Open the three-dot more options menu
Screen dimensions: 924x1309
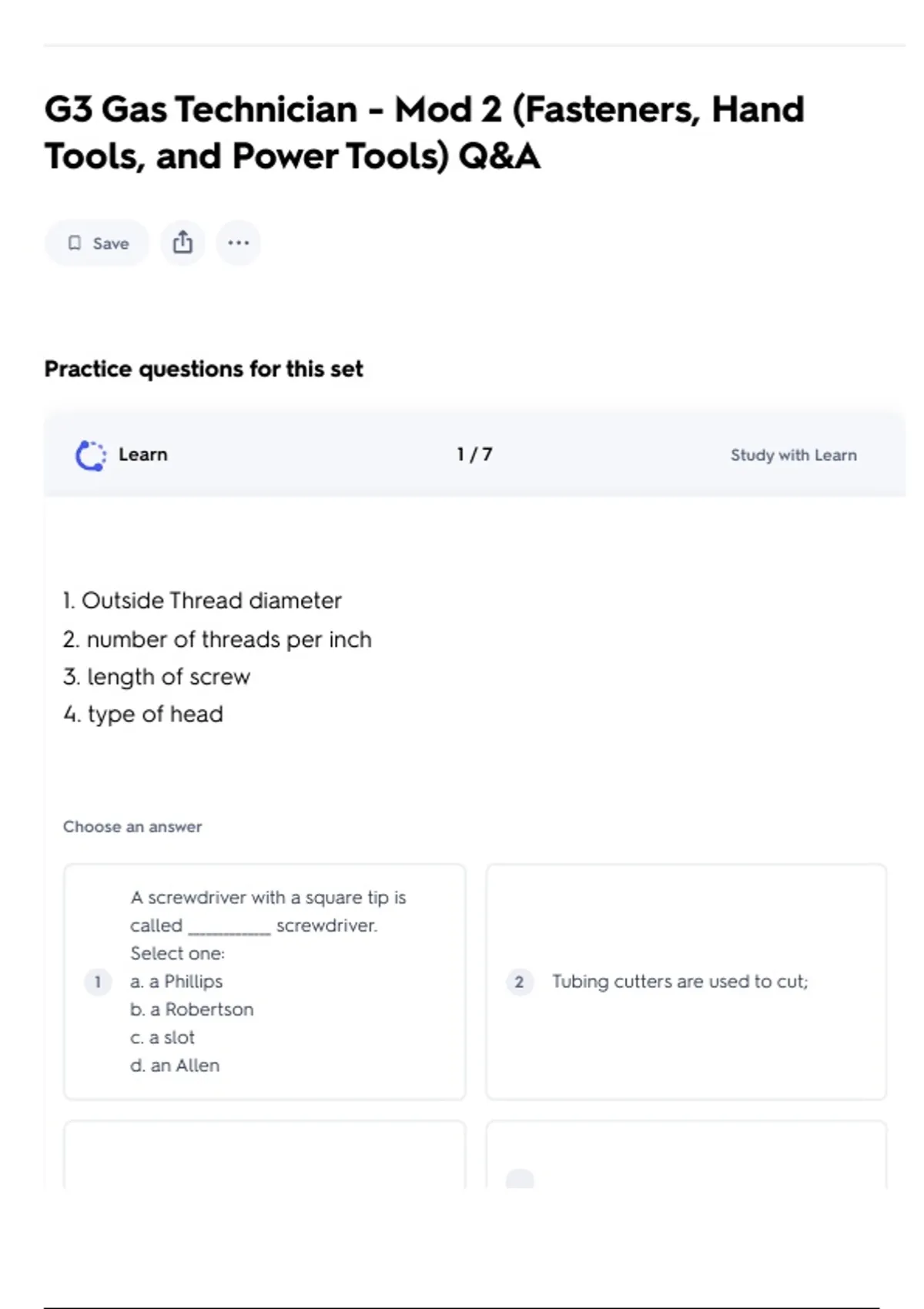(x=238, y=243)
